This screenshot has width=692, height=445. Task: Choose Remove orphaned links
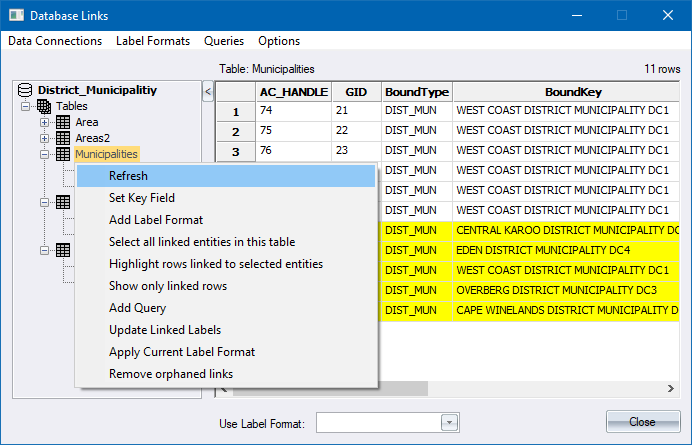(x=171, y=374)
